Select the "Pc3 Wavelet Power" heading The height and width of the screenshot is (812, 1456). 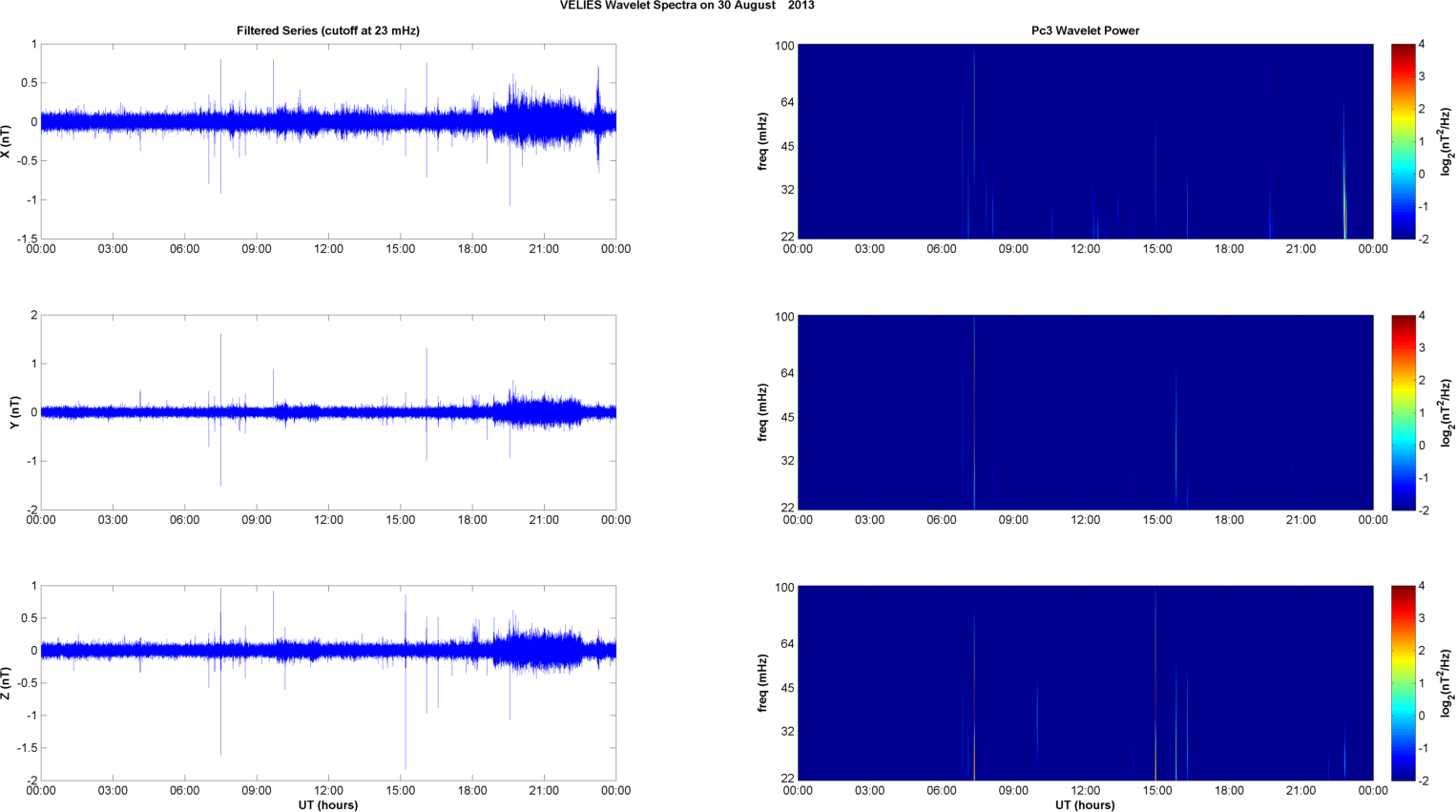(1085, 31)
